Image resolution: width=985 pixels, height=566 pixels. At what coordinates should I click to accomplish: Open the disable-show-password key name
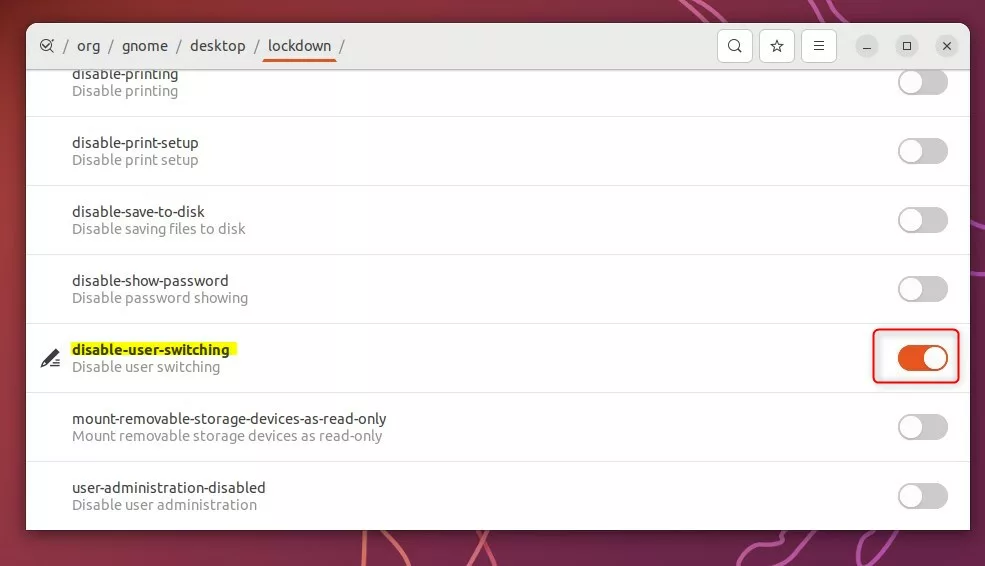pos(150,281)
